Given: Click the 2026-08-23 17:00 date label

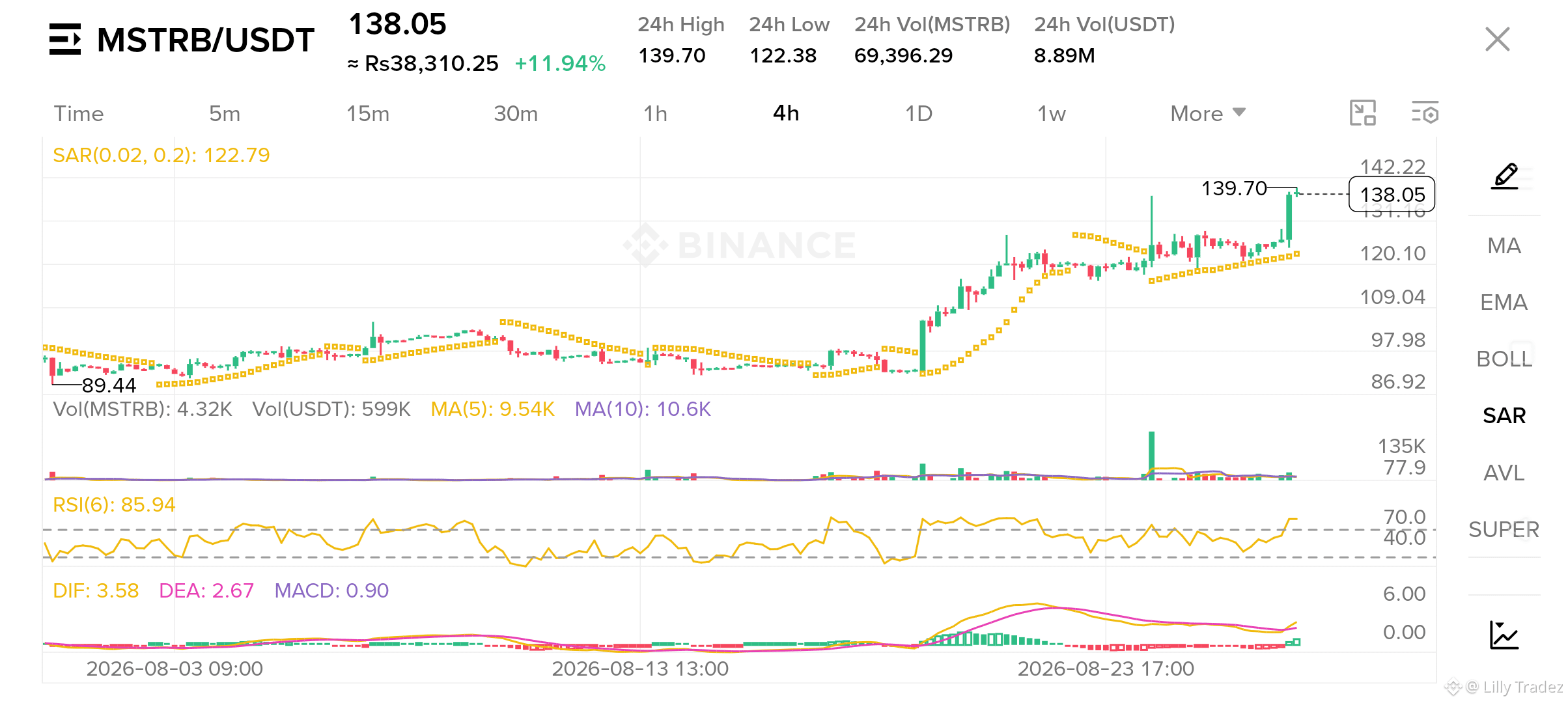Looking at the screenshot, I should [1106, 669].
